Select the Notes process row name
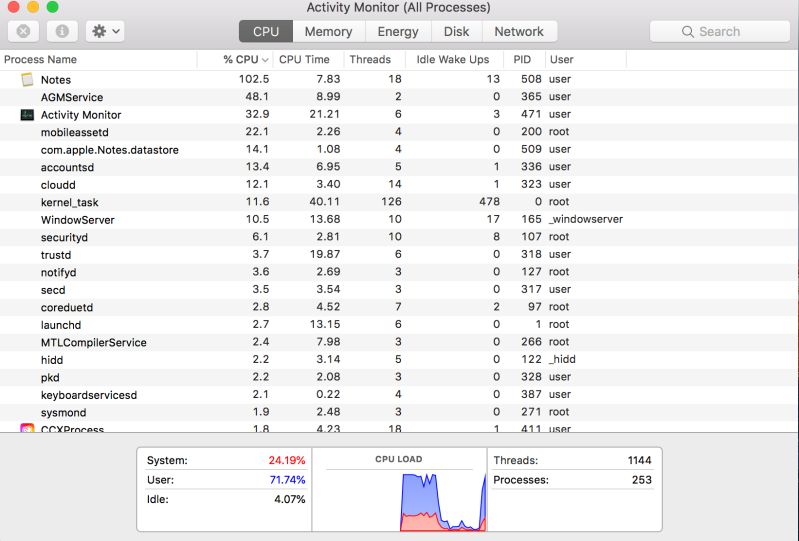The width and height of the screenshot is (799, 541). pos(56,80)
